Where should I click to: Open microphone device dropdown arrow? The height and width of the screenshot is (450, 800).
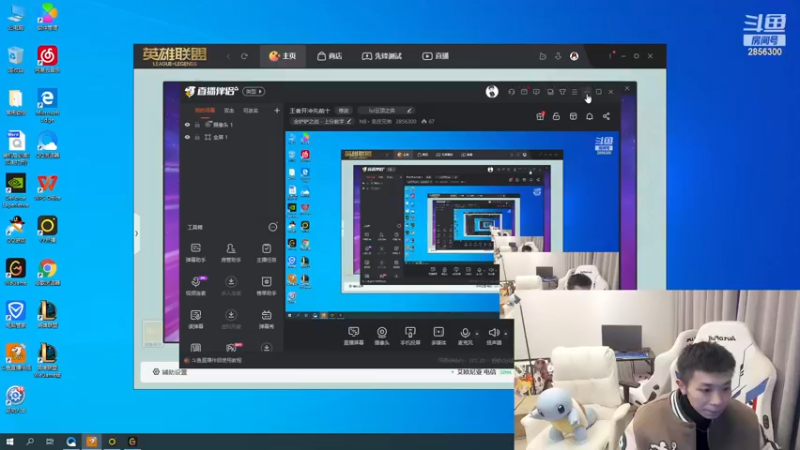pos(477,334)
